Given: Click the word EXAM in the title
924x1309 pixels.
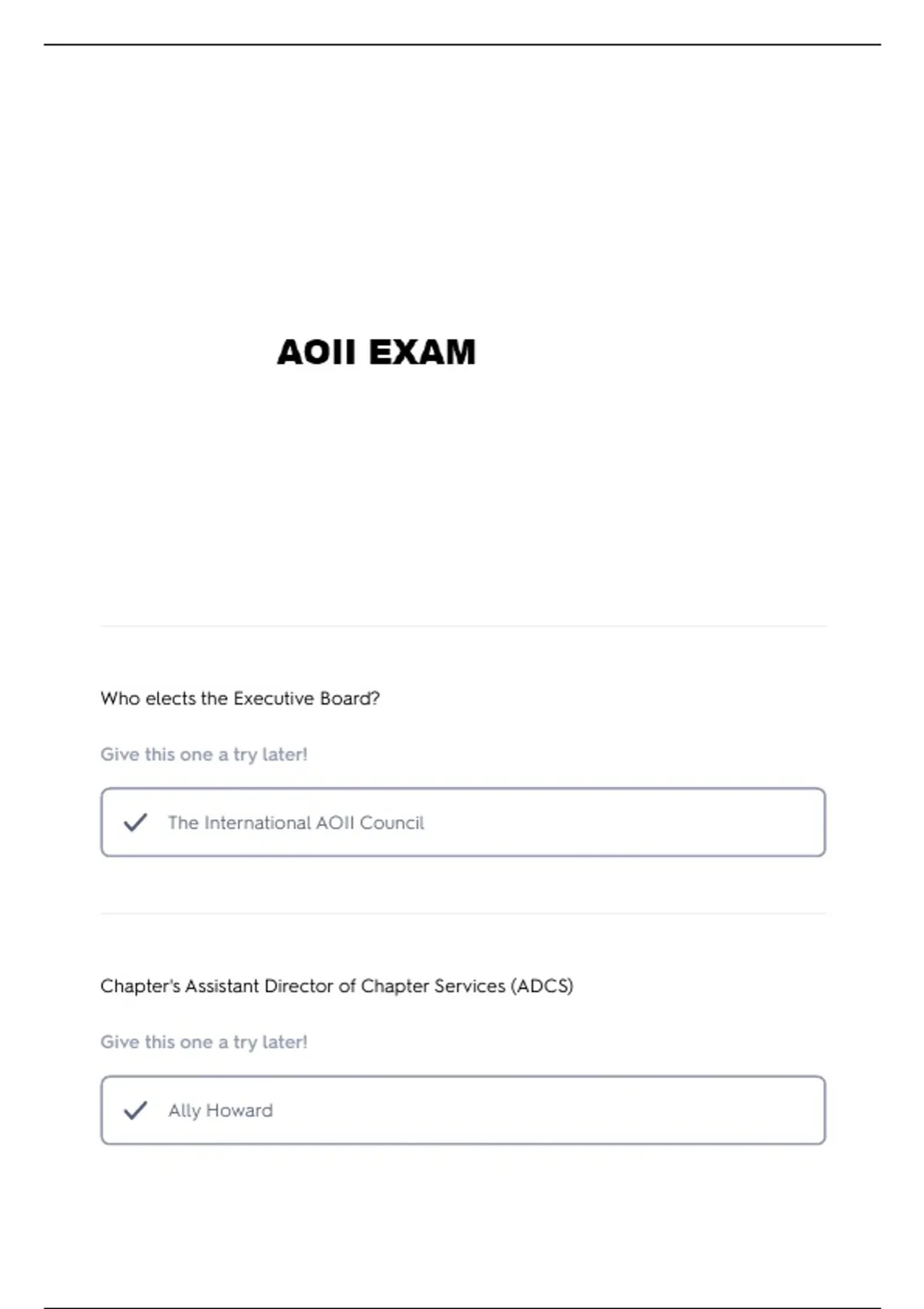Looking at the screenshot, I should tap(422, 353).
